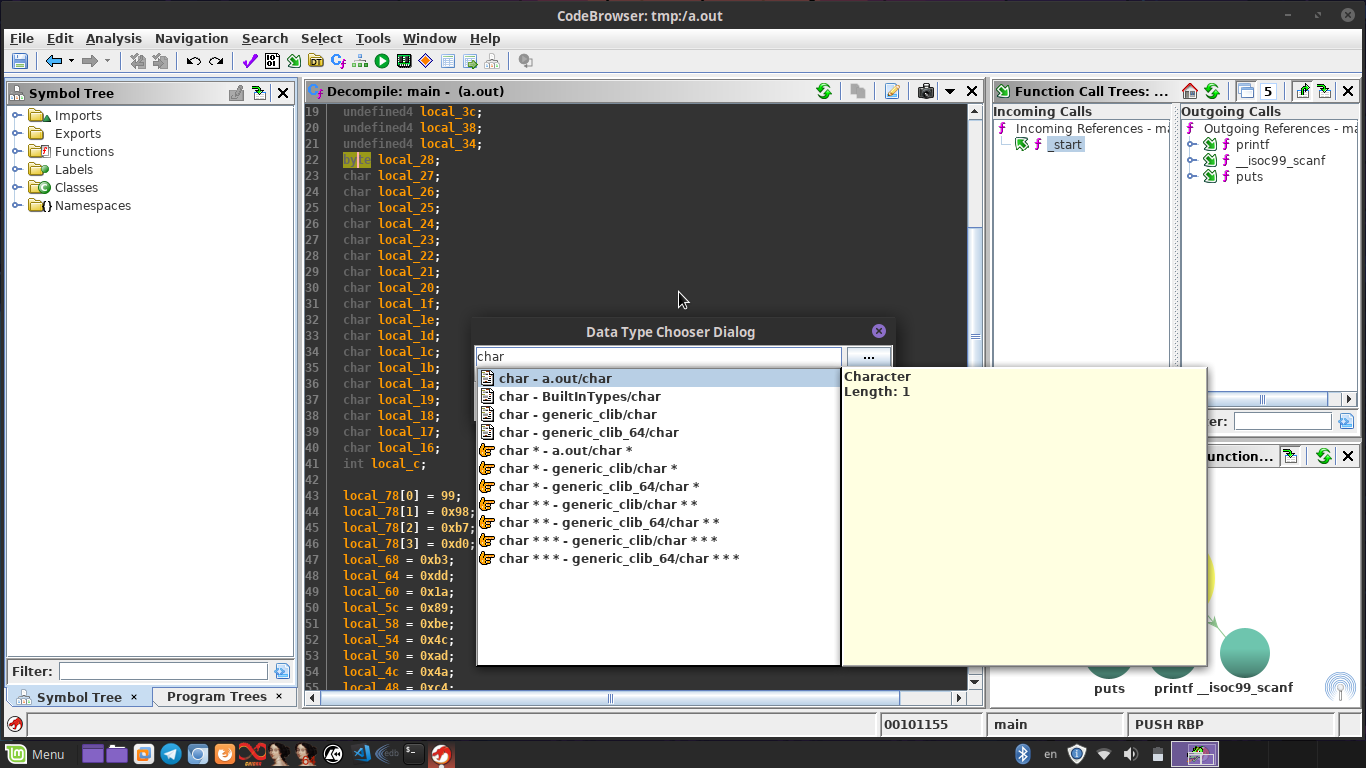Click the Undo arrow in toolbar
This screenshot has width=1366, height=768.
pyautogui.click(x=193, y=61)
